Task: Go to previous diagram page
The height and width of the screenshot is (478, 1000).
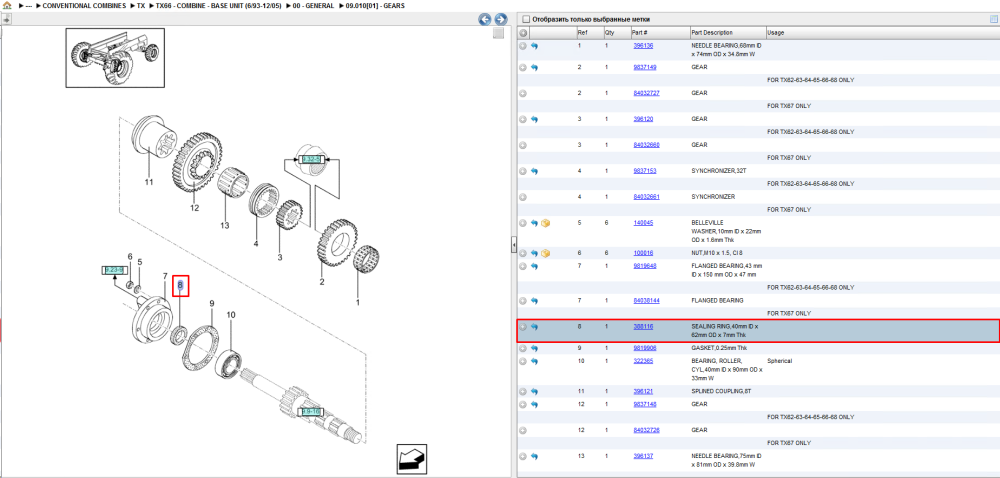Action: pyautogui.click(x=485, y=20)
